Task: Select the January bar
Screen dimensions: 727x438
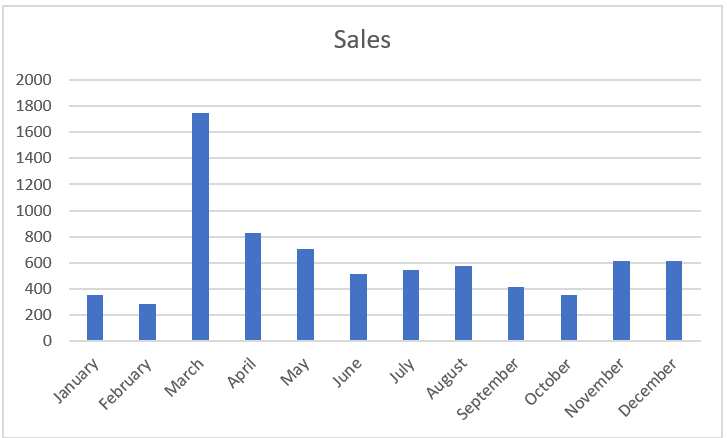Action: (95, 317)
